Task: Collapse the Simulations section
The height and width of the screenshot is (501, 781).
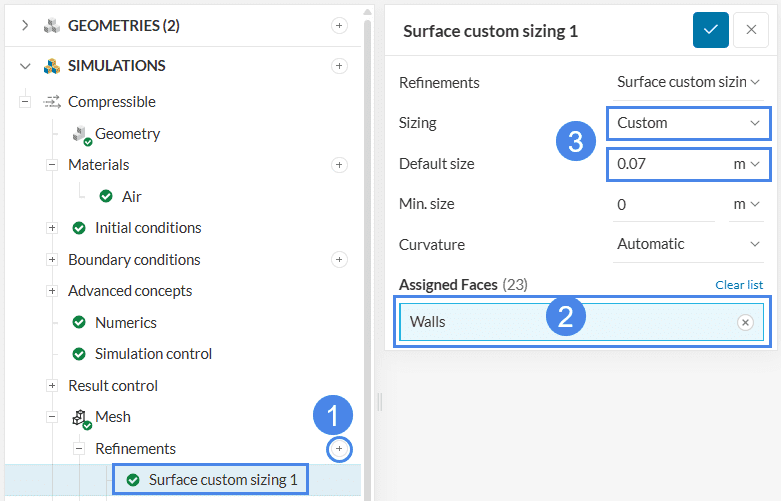Action: pyautogui.click(x=25, y=66)
